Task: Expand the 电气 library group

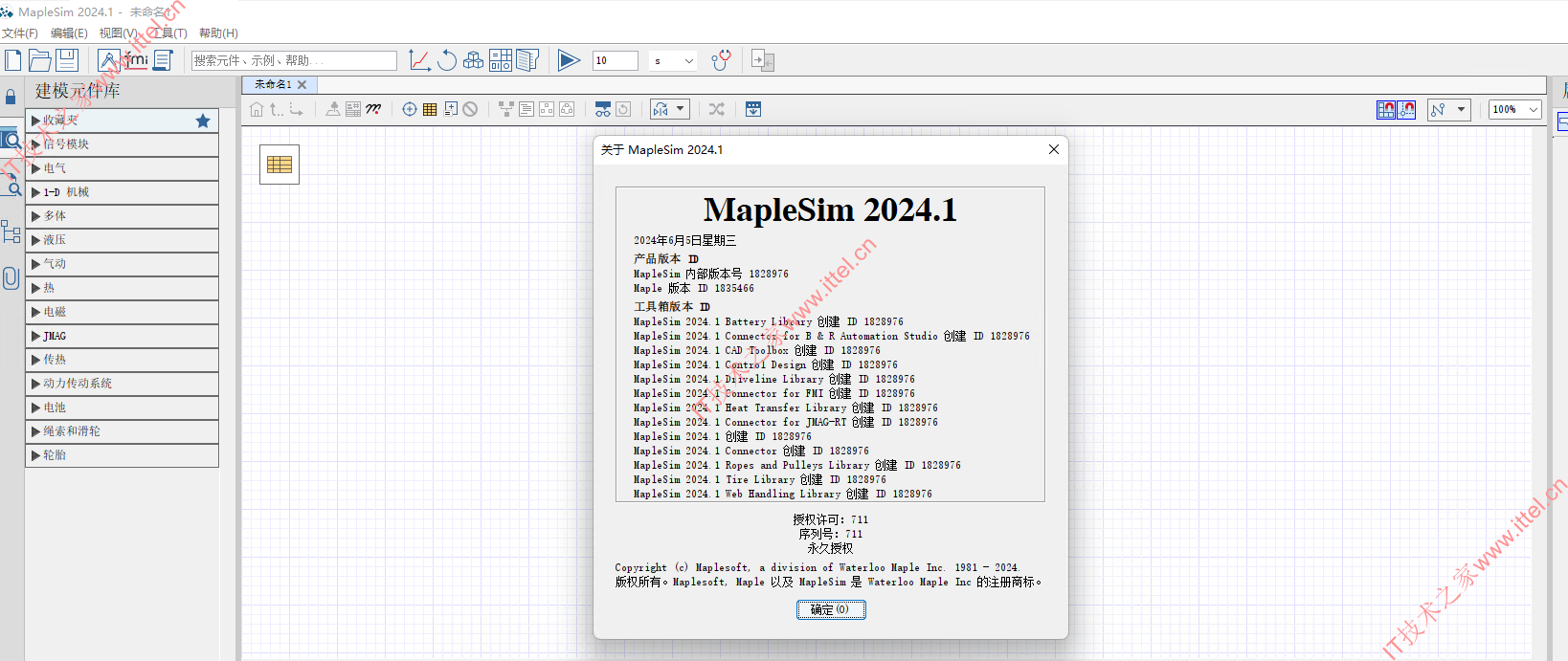Action: pyautogui.click(x=122, y=168)
